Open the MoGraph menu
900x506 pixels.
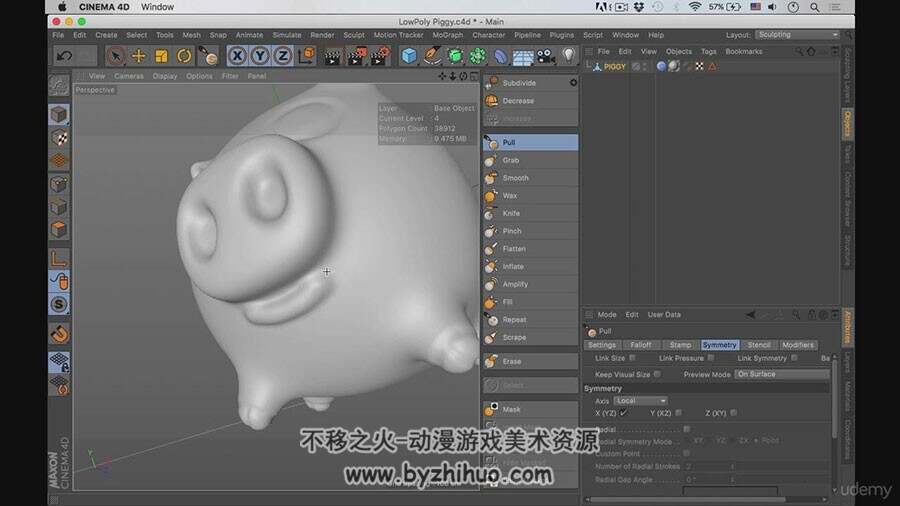(447, 35)
